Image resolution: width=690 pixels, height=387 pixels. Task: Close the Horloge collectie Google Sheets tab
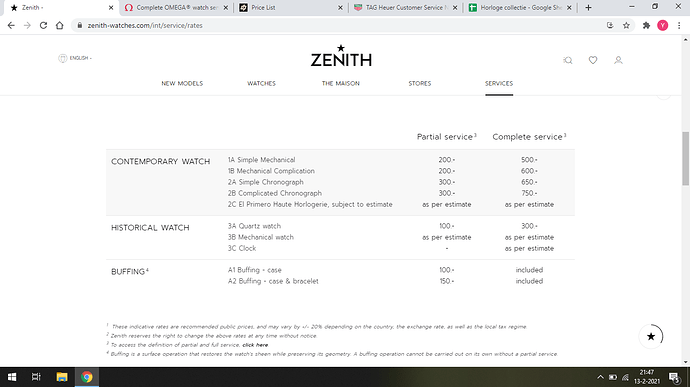click(x=569, y=7)
